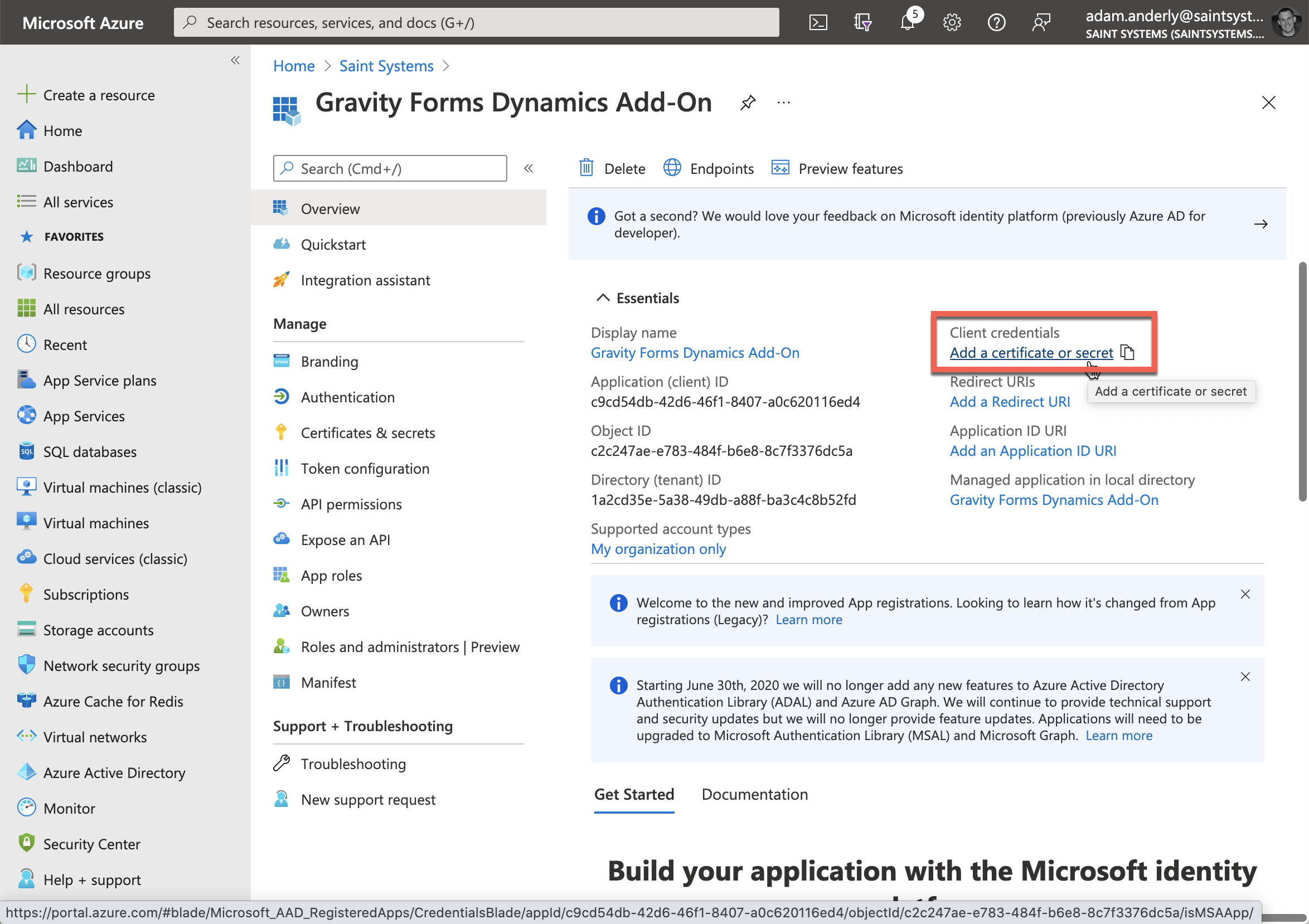
Task: Click Add a Redirect URI link
Action: (x=1010, y=402)
